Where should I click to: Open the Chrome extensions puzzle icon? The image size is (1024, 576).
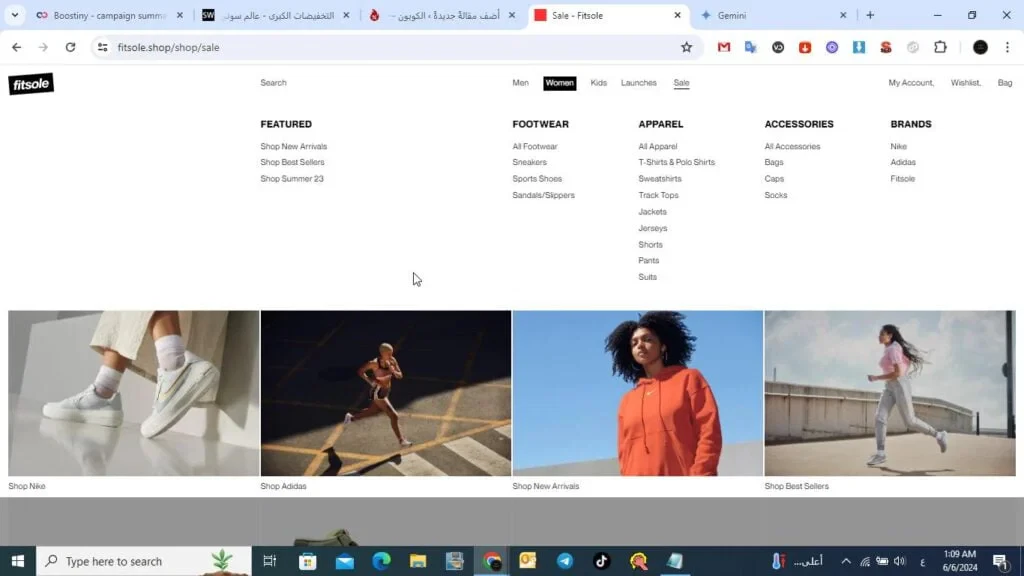(940, 47)
